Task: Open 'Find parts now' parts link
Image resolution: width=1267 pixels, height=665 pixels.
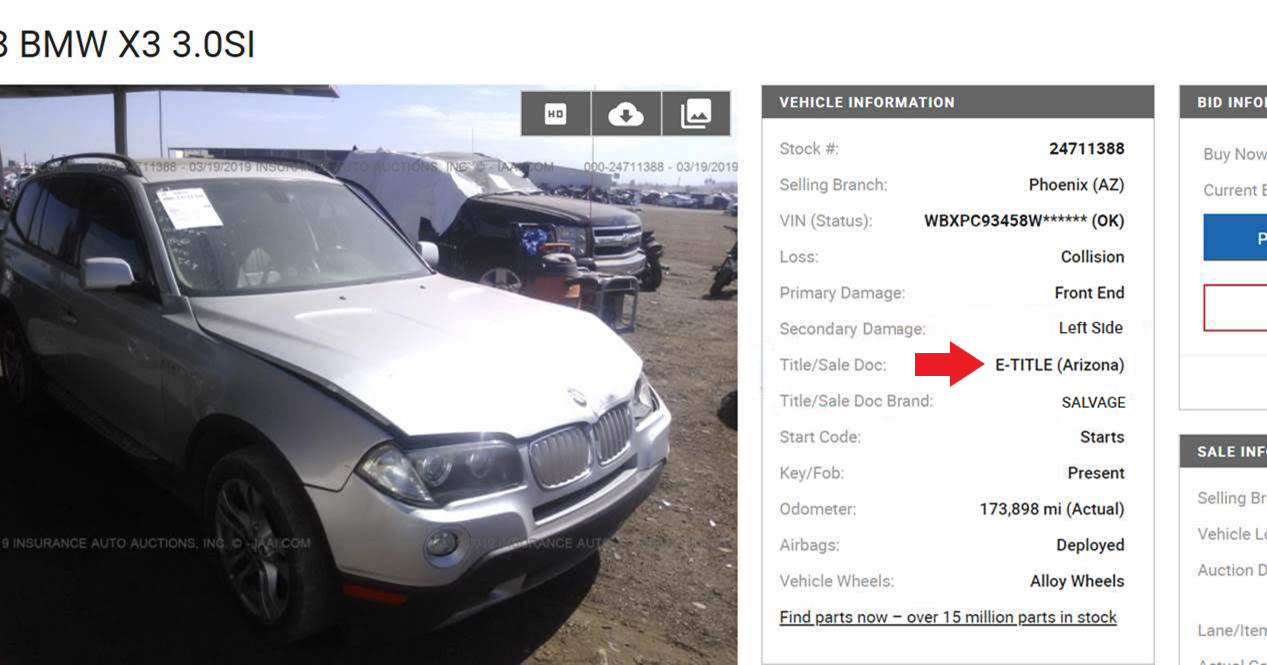Action: pyautogui.click(x=948, y=617)
